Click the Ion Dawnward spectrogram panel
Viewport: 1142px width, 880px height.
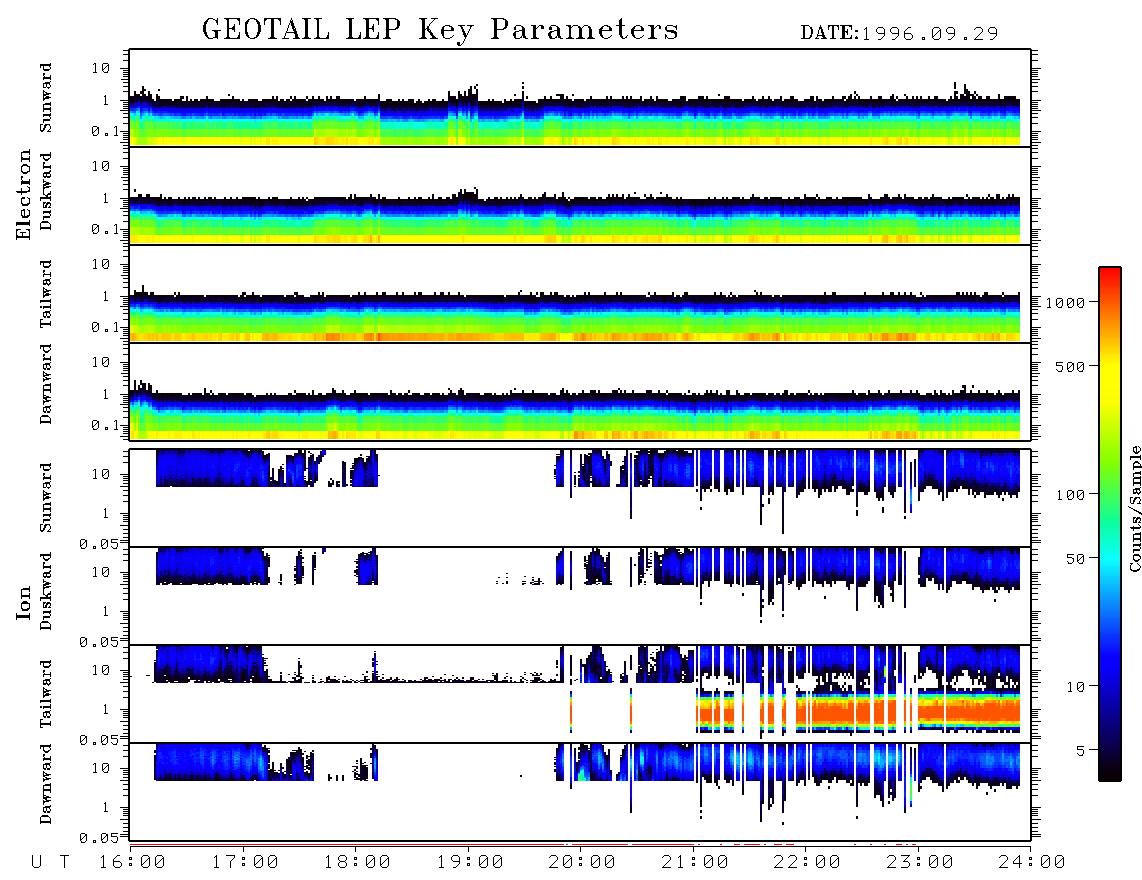(x=580, y=791)
